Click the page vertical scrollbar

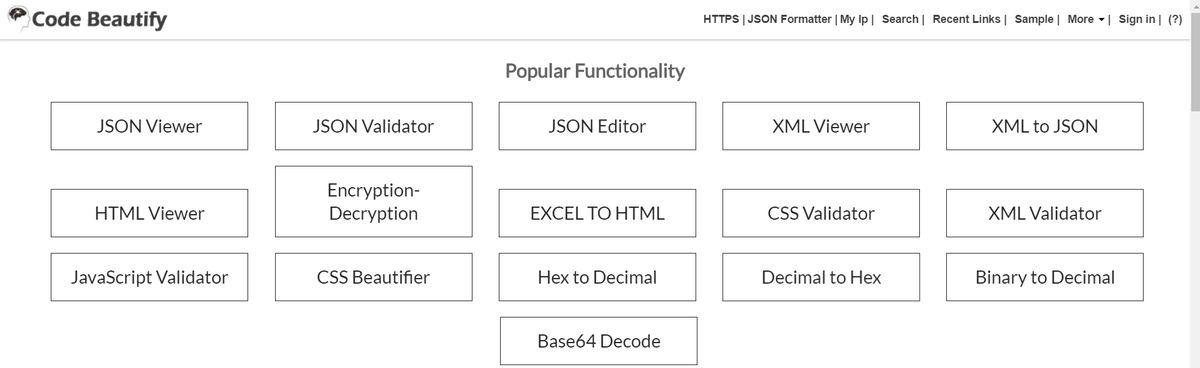click(x=1194, y=184)
